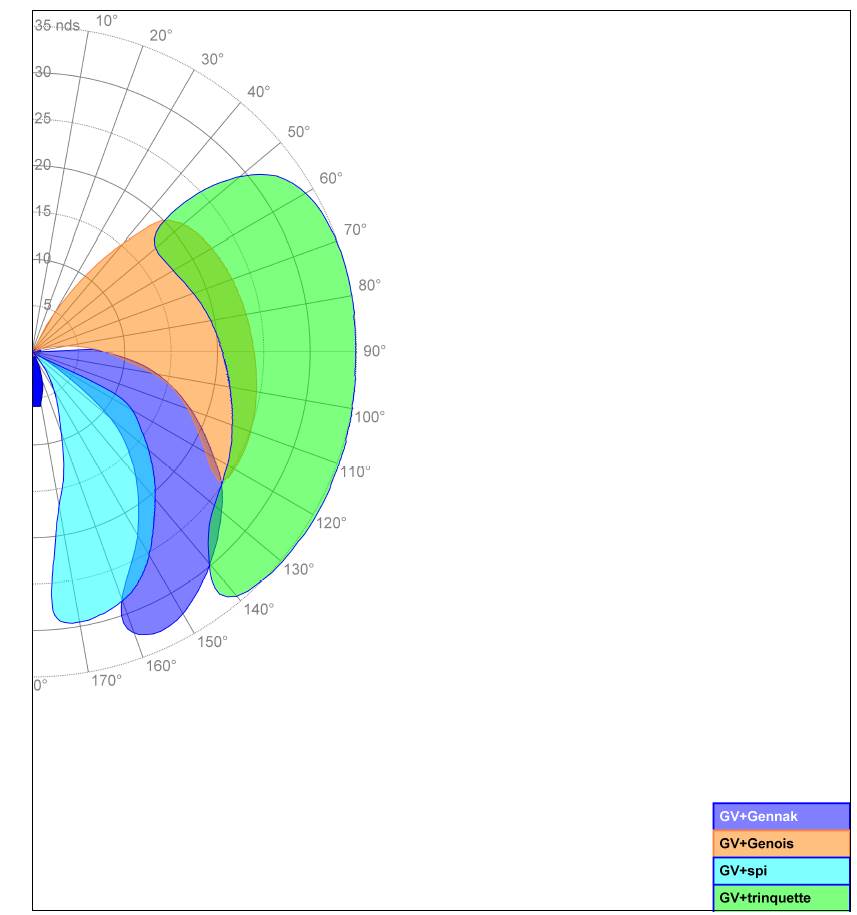Select the 120° angle label
857x915 pixels.
331,523
